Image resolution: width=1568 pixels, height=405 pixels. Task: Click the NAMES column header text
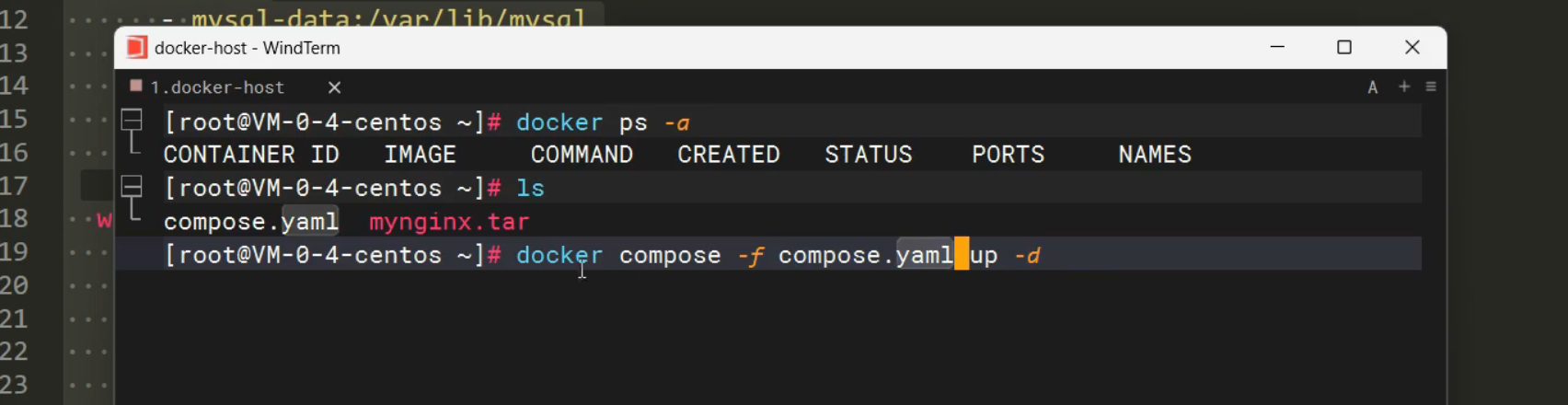pyautogui.click(x=1155, y=155)
